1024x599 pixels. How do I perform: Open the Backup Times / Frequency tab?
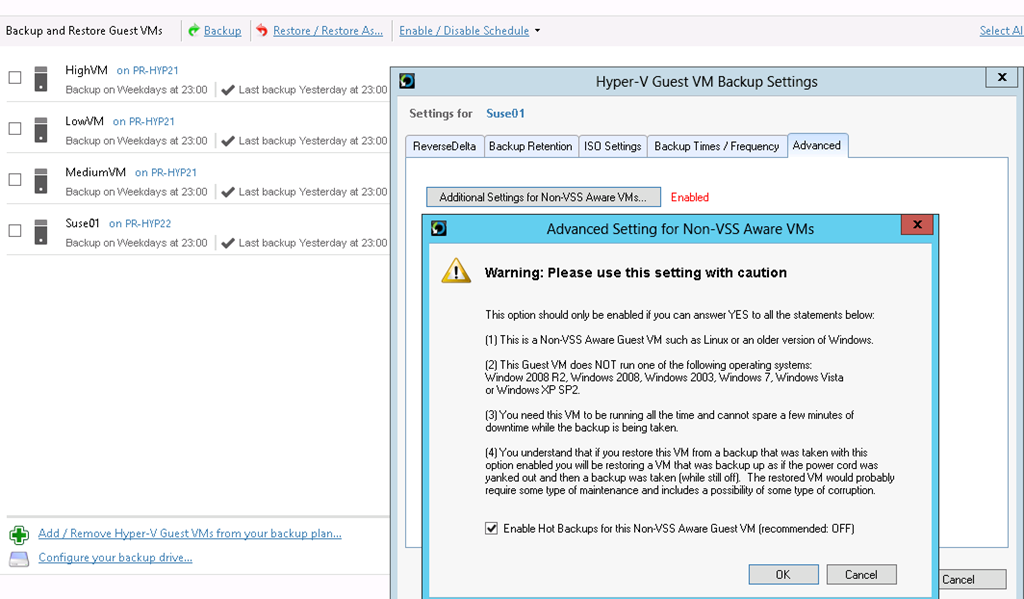(716, 146)
